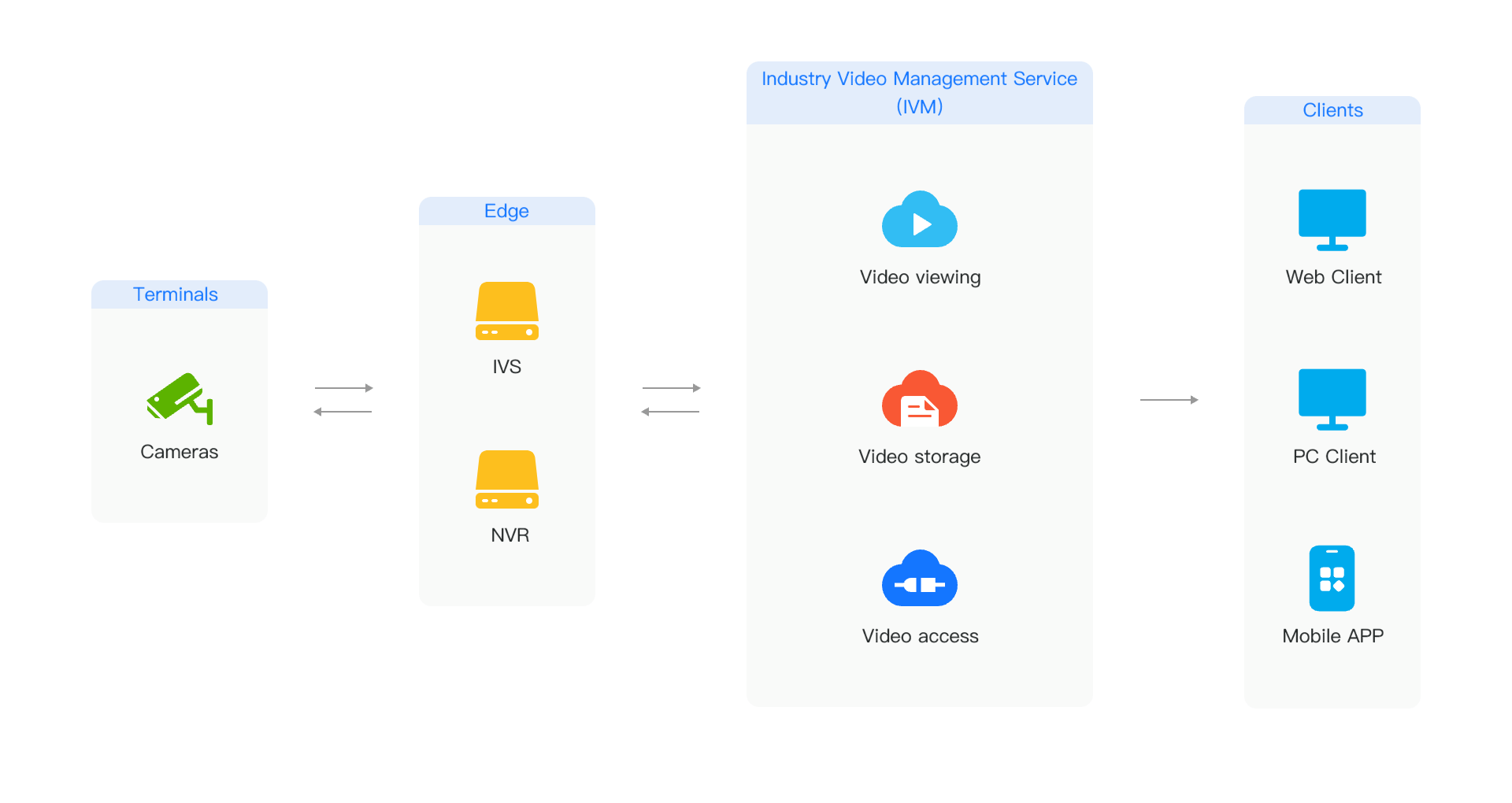Click the arrow pointing toward Clients panel

click(x=1169, y=400)
